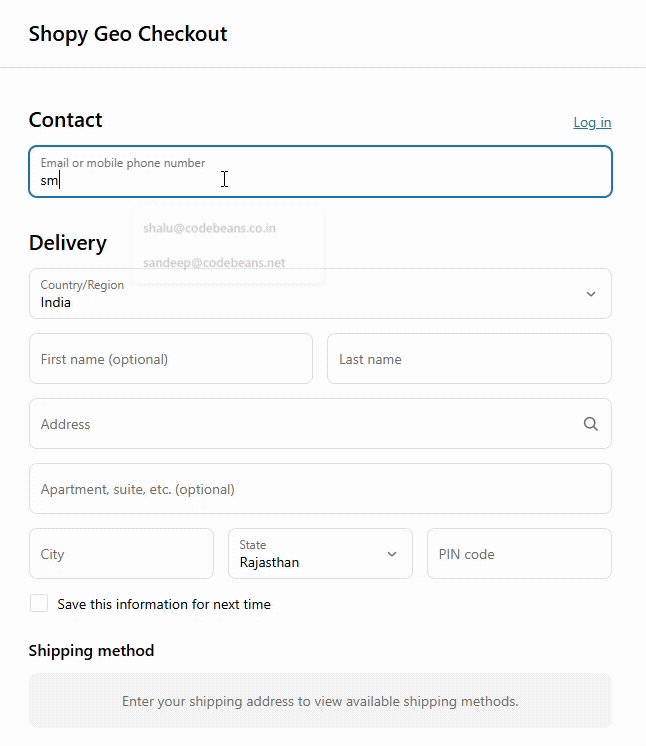Click the address search magnifier icon

[x=590, y=423]
